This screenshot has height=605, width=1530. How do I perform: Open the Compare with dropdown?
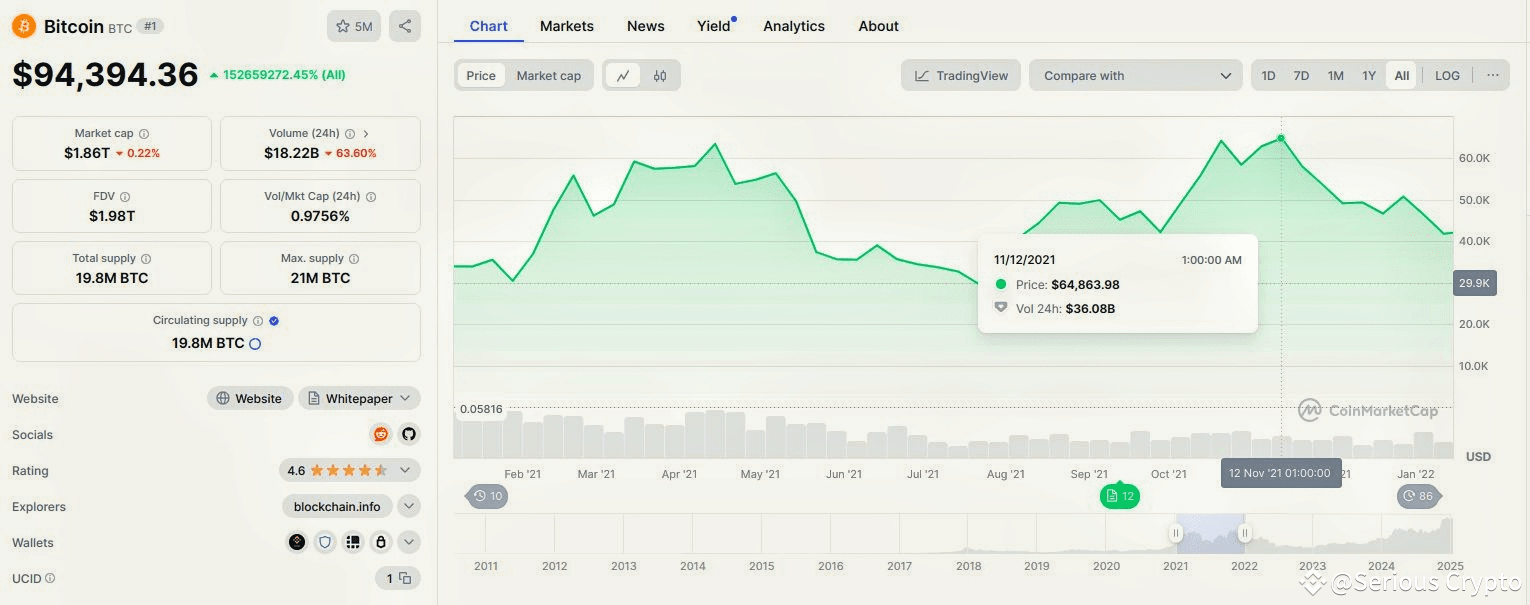[x=1136, y=76]
